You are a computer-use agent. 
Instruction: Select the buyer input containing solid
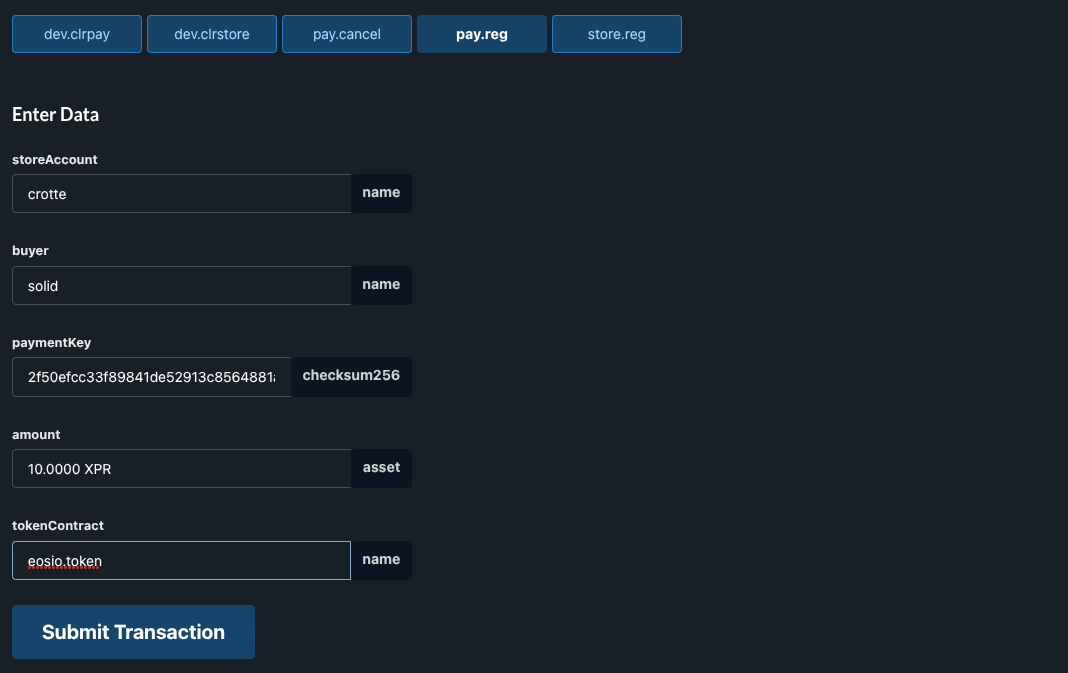coord(180,285)
